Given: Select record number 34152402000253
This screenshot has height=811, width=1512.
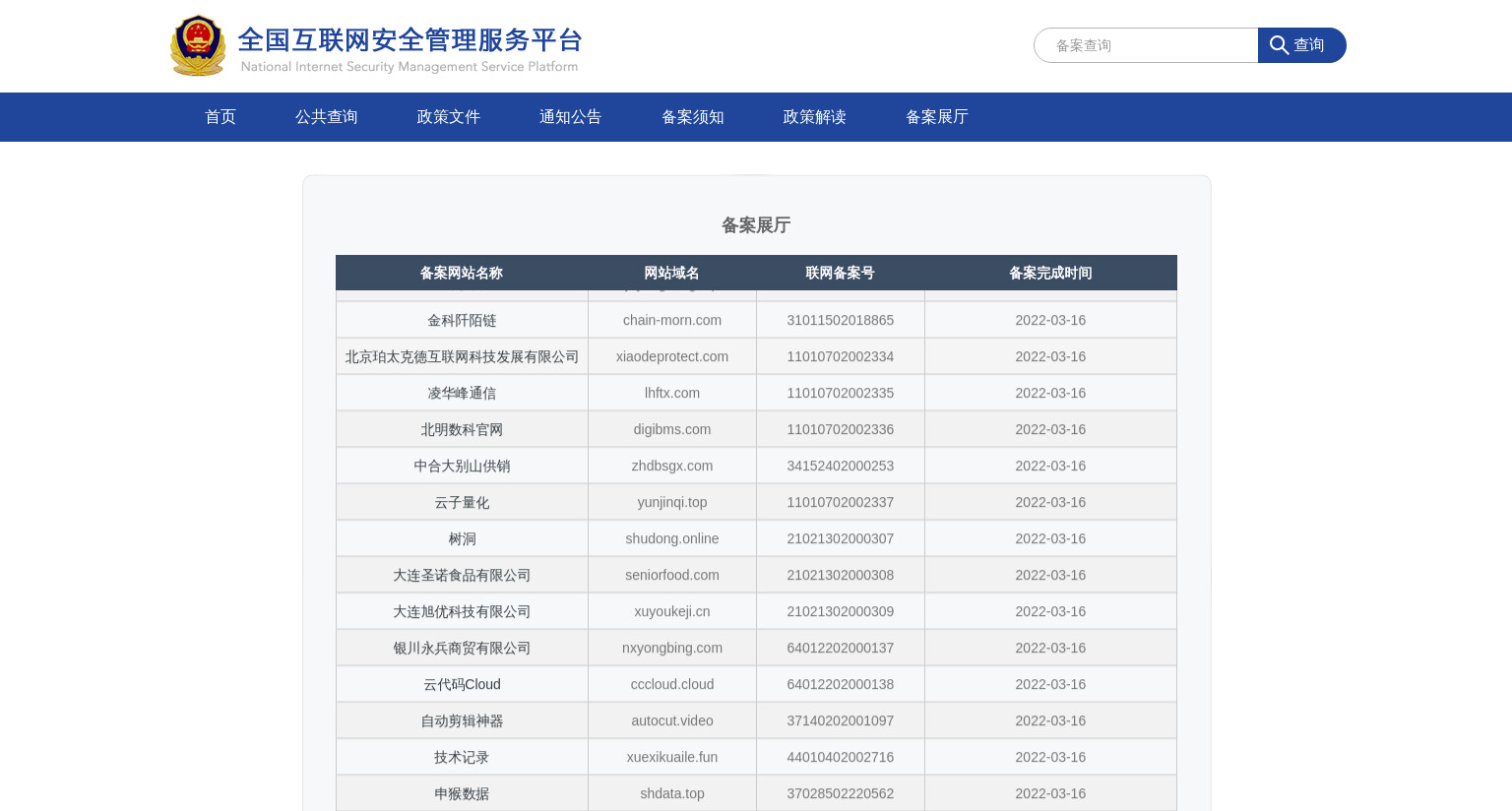Looking at the screenshot, I should [841, 466].
